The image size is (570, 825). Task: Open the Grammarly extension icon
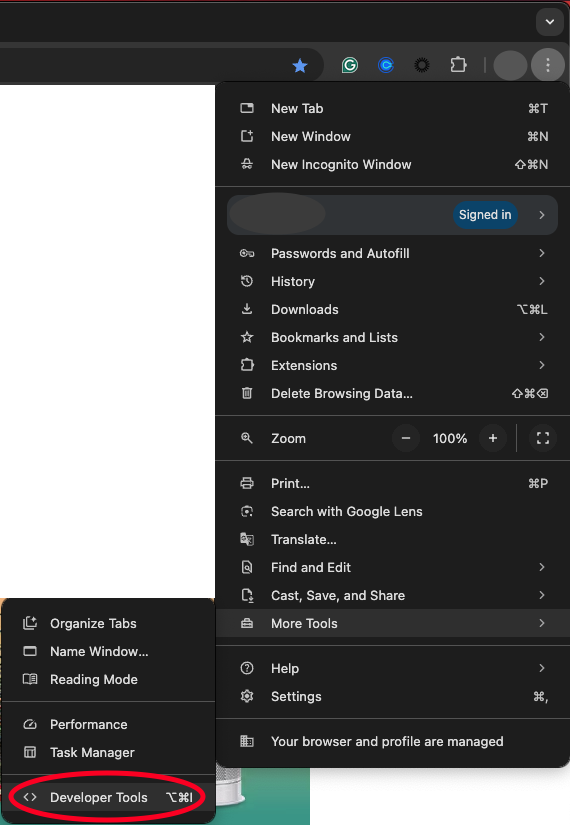(x=349, y=65)
